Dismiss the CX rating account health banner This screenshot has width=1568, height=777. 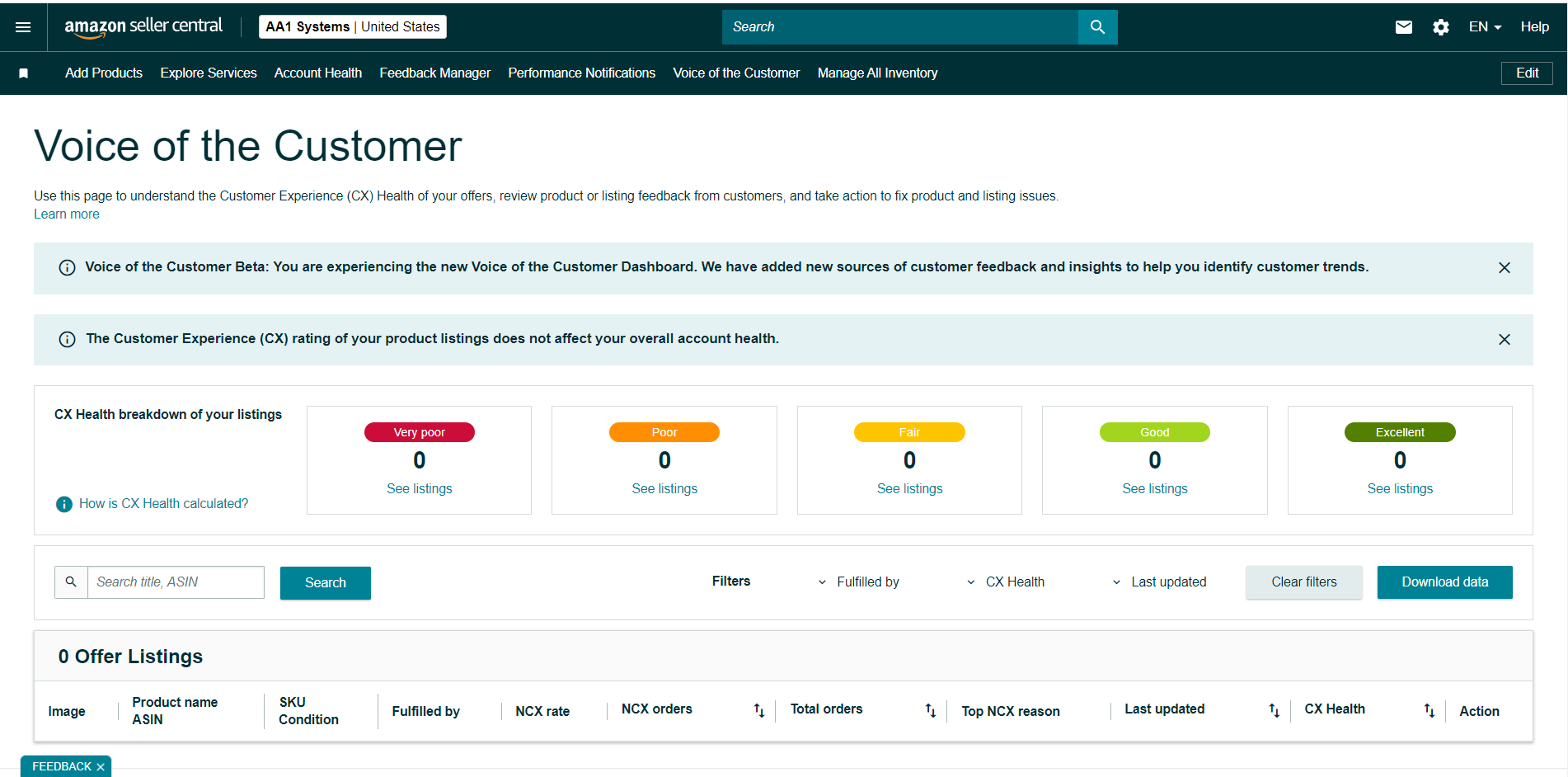(1504, 340)
